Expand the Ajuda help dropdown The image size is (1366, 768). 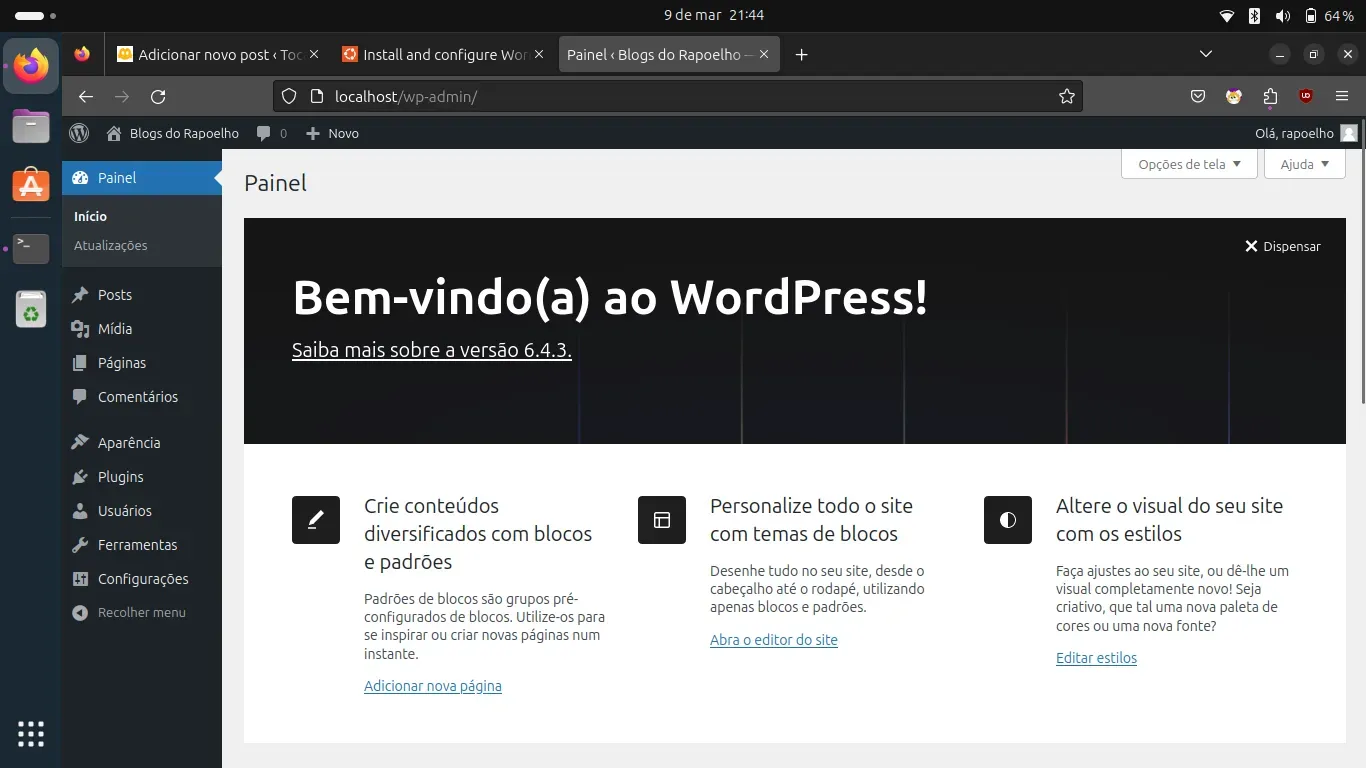point(1304,164)
